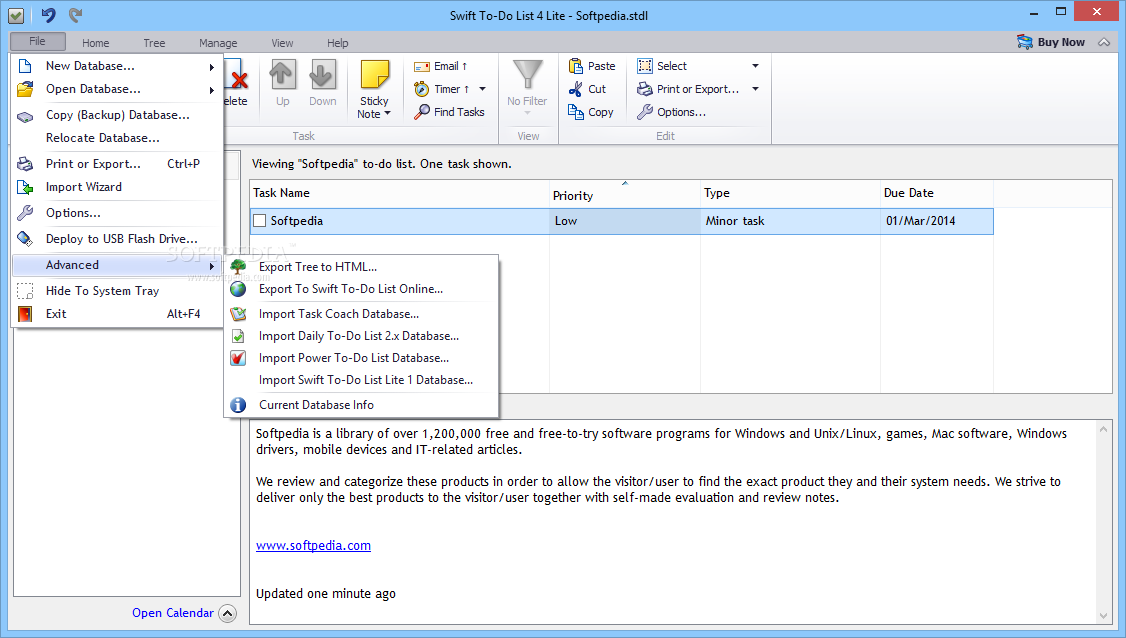This screenshot has height=638, width=1126.
Task: Click Import Daily To-Do List icon
Action: [x=238, y=336]
